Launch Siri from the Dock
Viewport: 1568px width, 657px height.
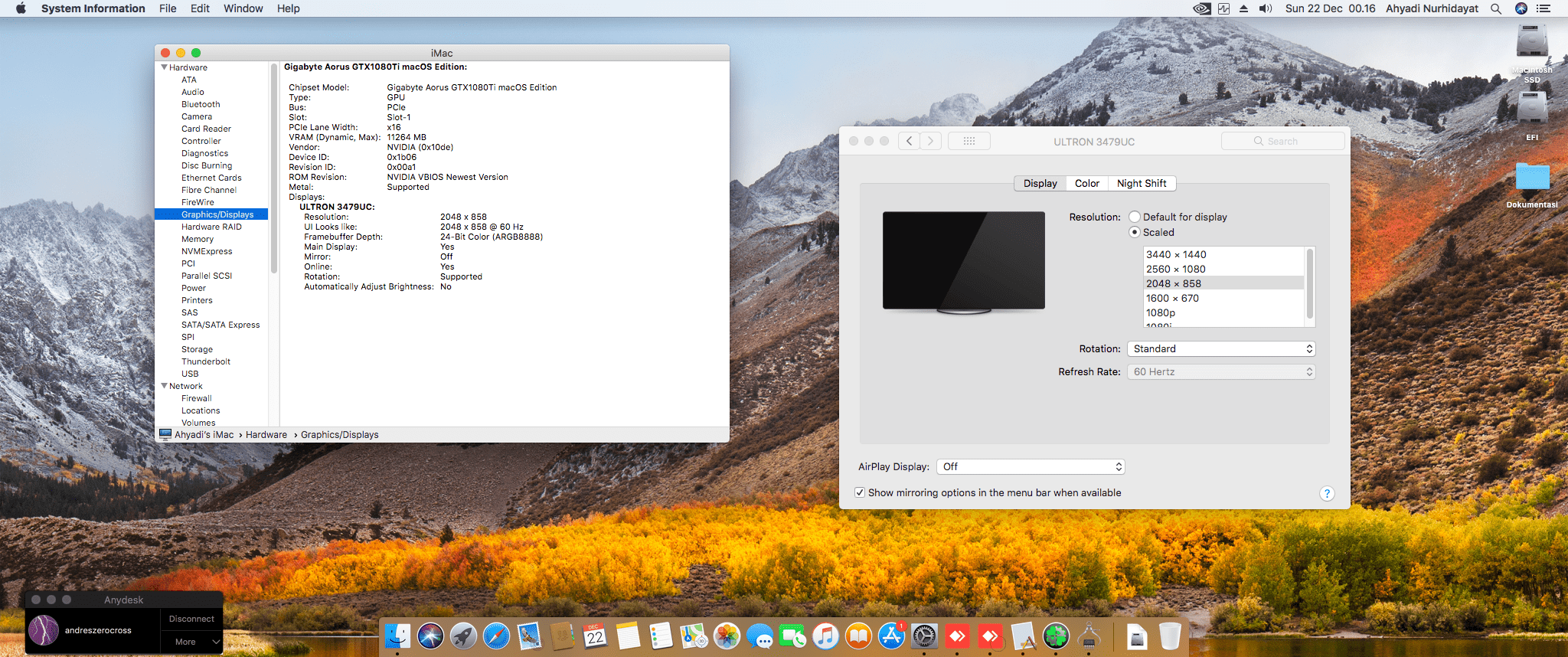(430, 636)
